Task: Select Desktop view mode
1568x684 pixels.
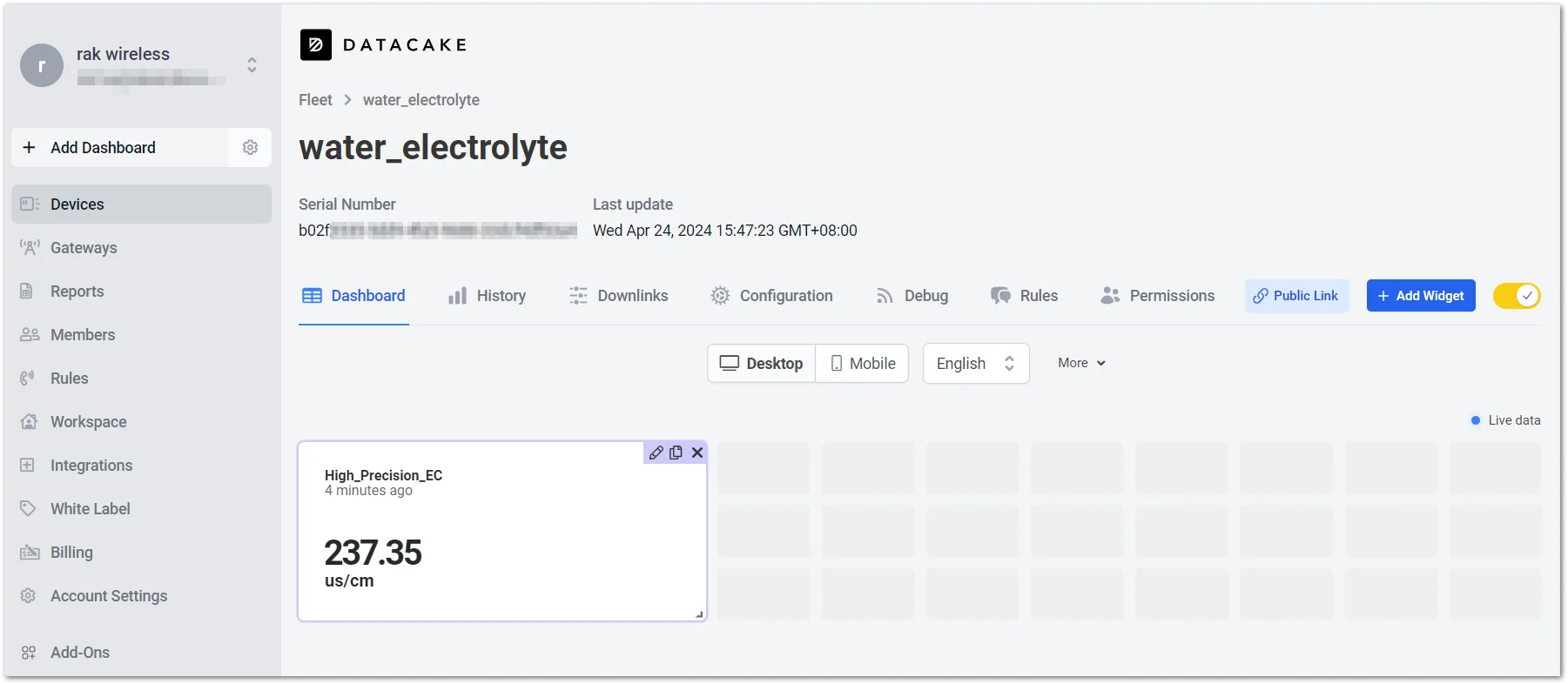Action: point(761,363)
